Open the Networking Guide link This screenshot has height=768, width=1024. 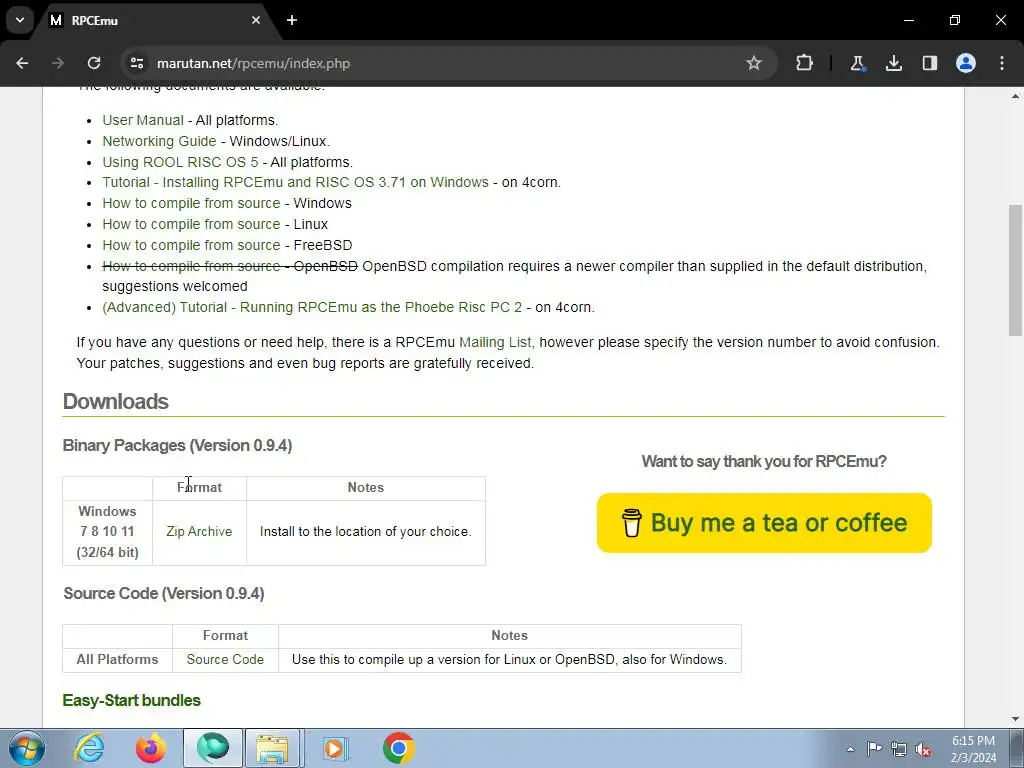click(x=159, y=141)
